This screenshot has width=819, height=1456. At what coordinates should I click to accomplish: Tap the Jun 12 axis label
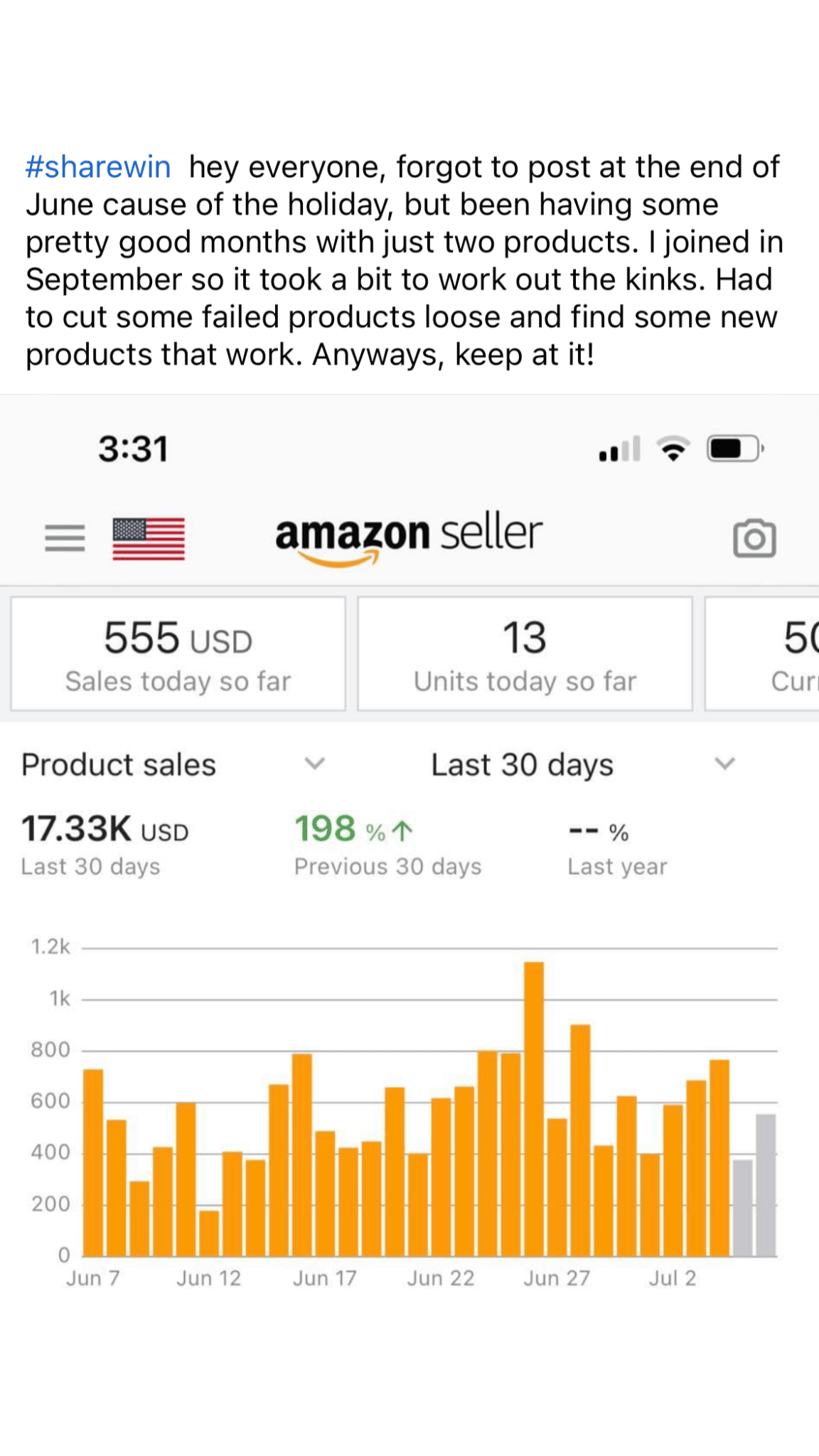coord(208,1278)
